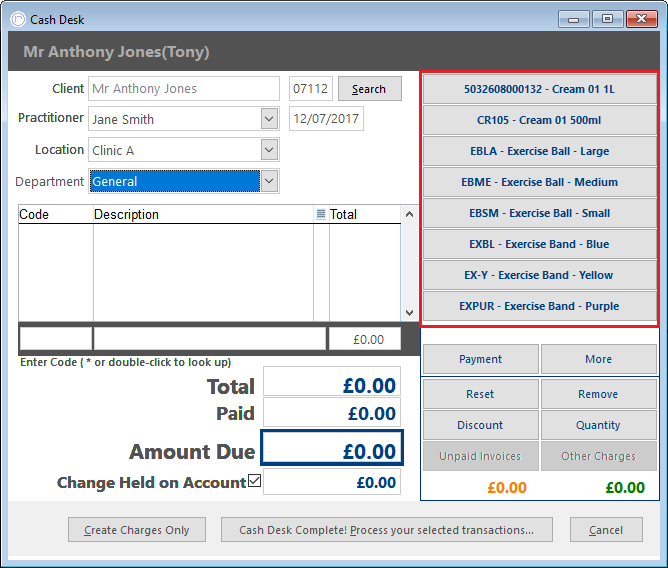Toggle Change Held on Account checkbox
The image size is (668, 568).
(x=254, y=481)
